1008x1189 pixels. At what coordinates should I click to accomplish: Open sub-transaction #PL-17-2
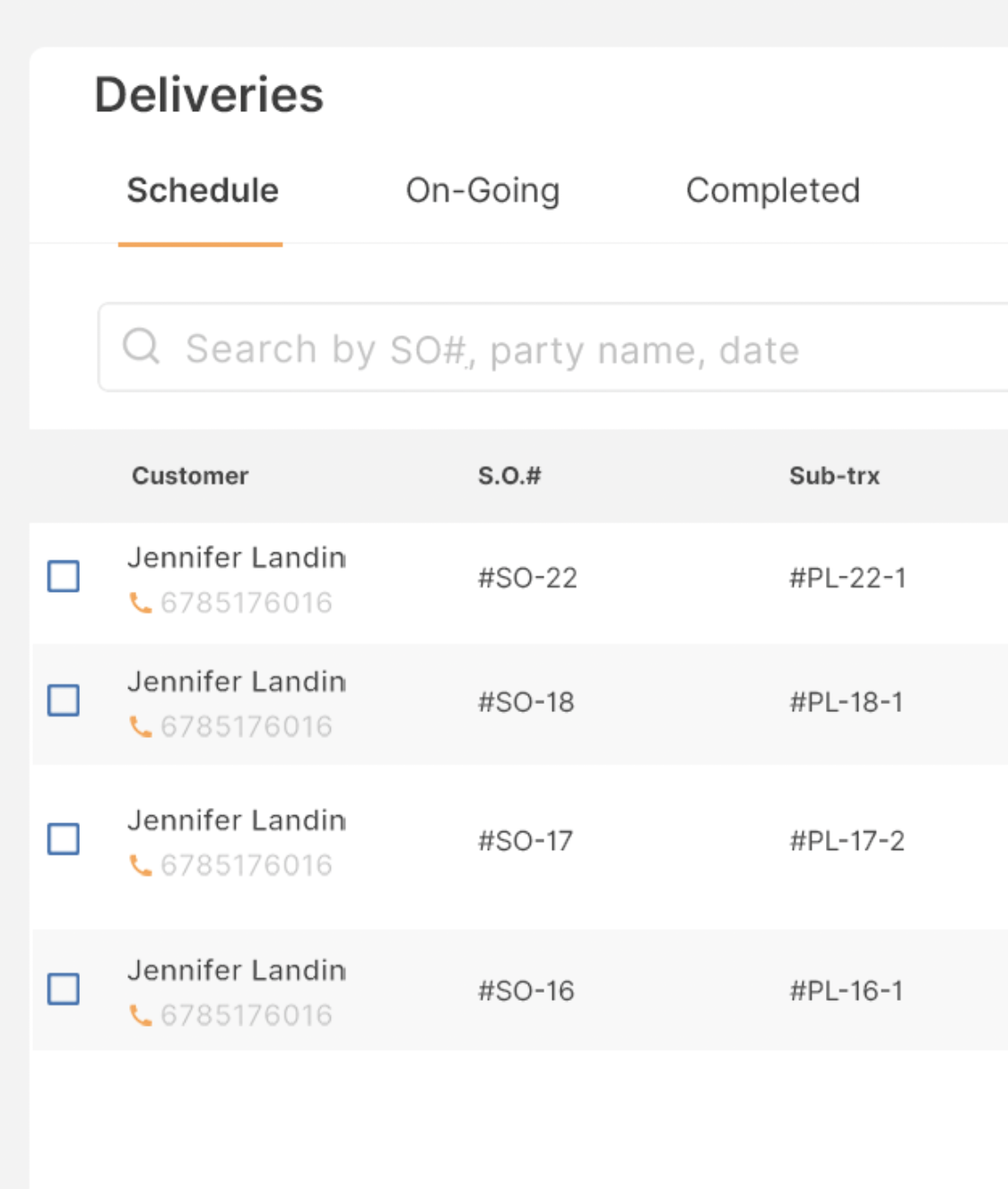click(847, 841)
